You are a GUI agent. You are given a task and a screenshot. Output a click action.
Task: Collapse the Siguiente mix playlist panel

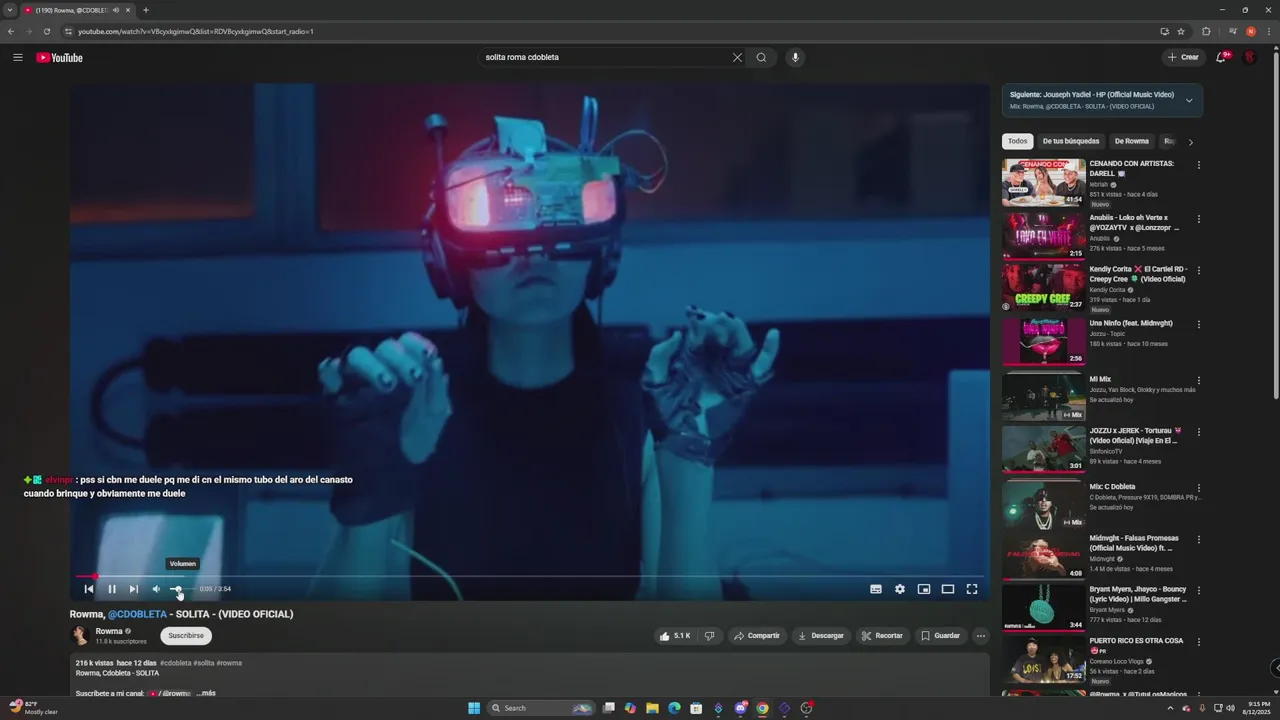(1189, 100)
